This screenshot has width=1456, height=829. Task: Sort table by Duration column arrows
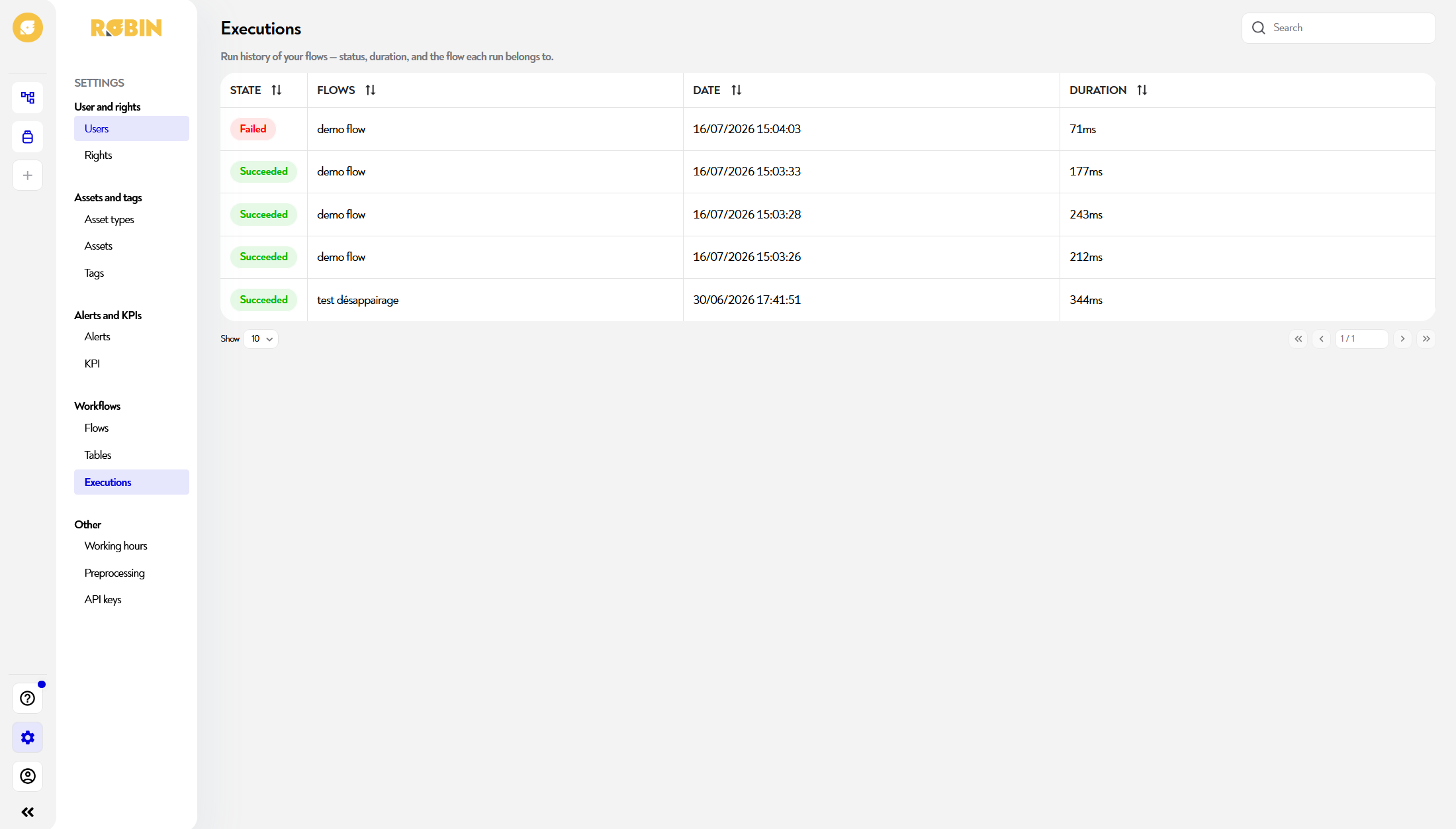(x=1142, y=90)
